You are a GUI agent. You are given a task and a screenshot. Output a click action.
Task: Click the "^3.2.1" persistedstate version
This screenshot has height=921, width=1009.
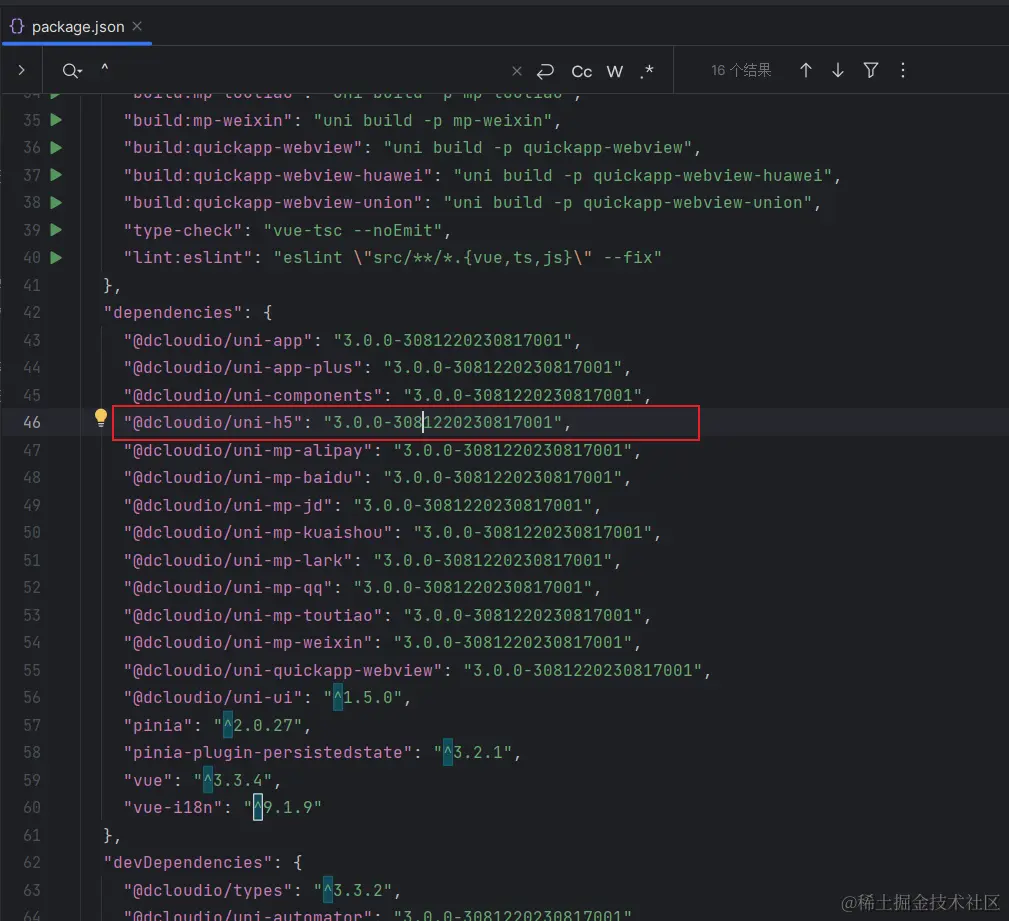473,752
